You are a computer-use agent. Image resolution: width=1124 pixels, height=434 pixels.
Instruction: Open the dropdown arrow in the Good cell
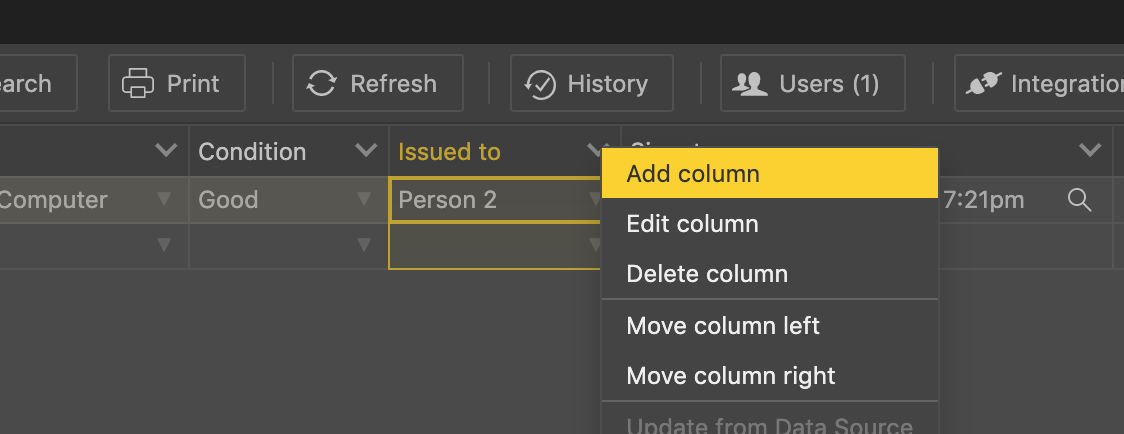click(365, 200)
